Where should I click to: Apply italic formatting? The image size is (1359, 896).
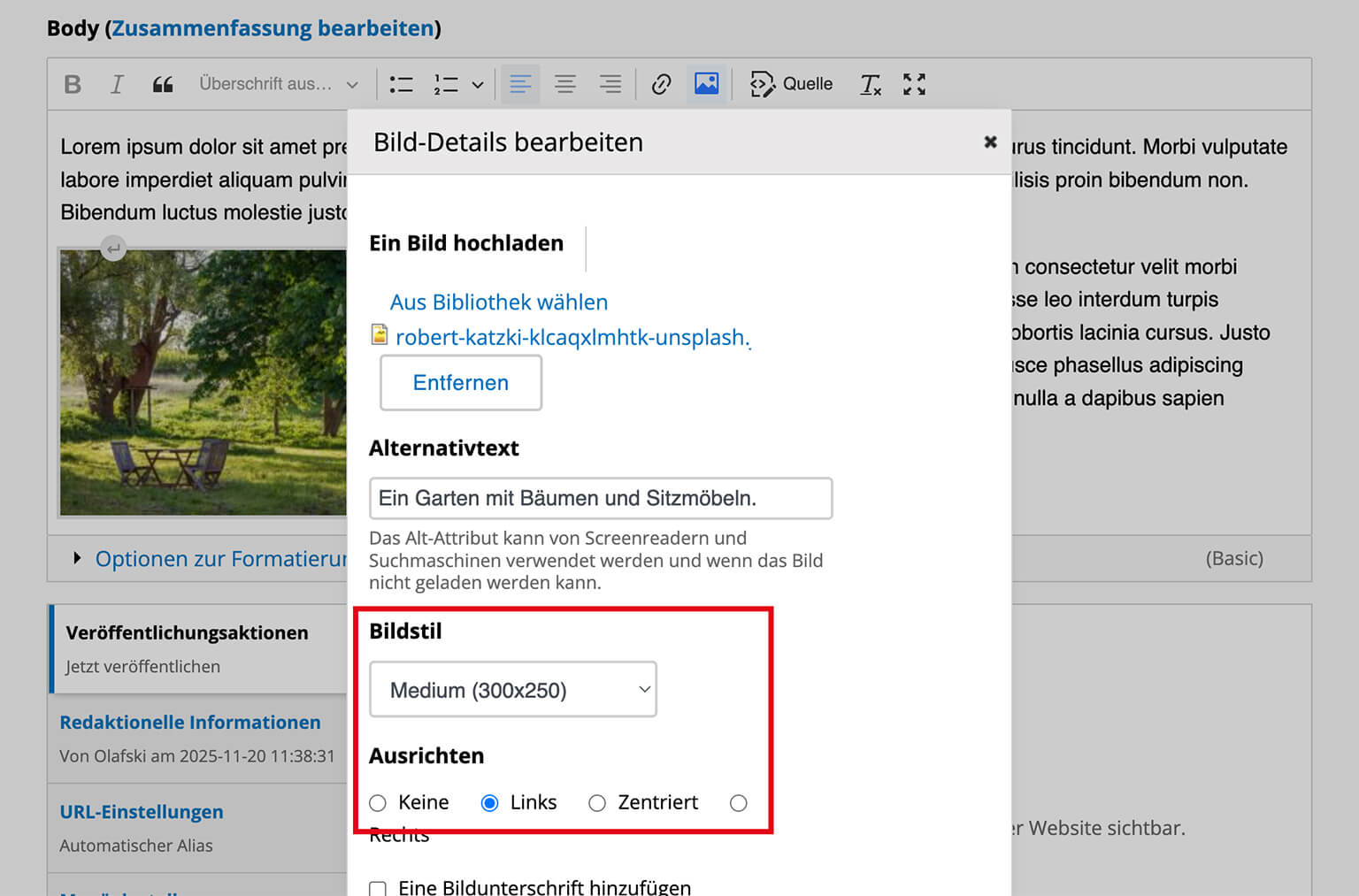116,84
